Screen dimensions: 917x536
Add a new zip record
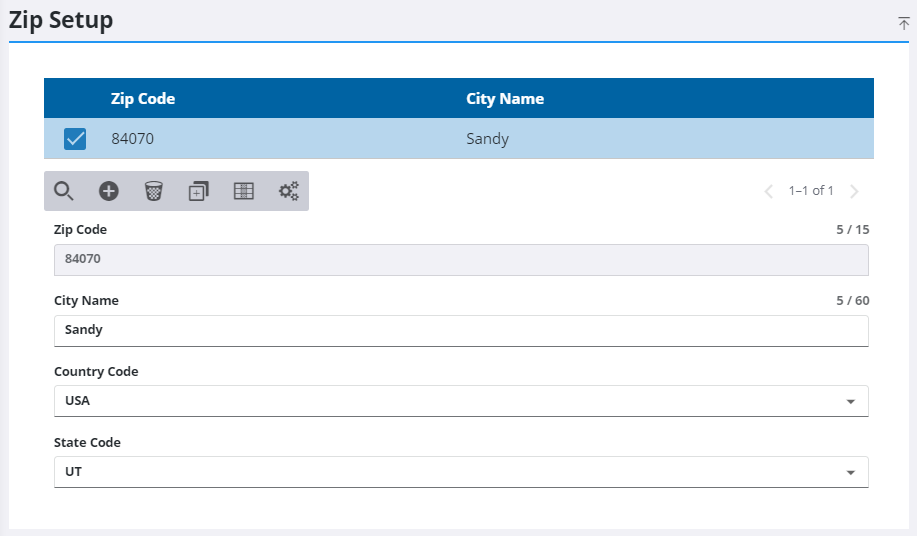[109, 191]
